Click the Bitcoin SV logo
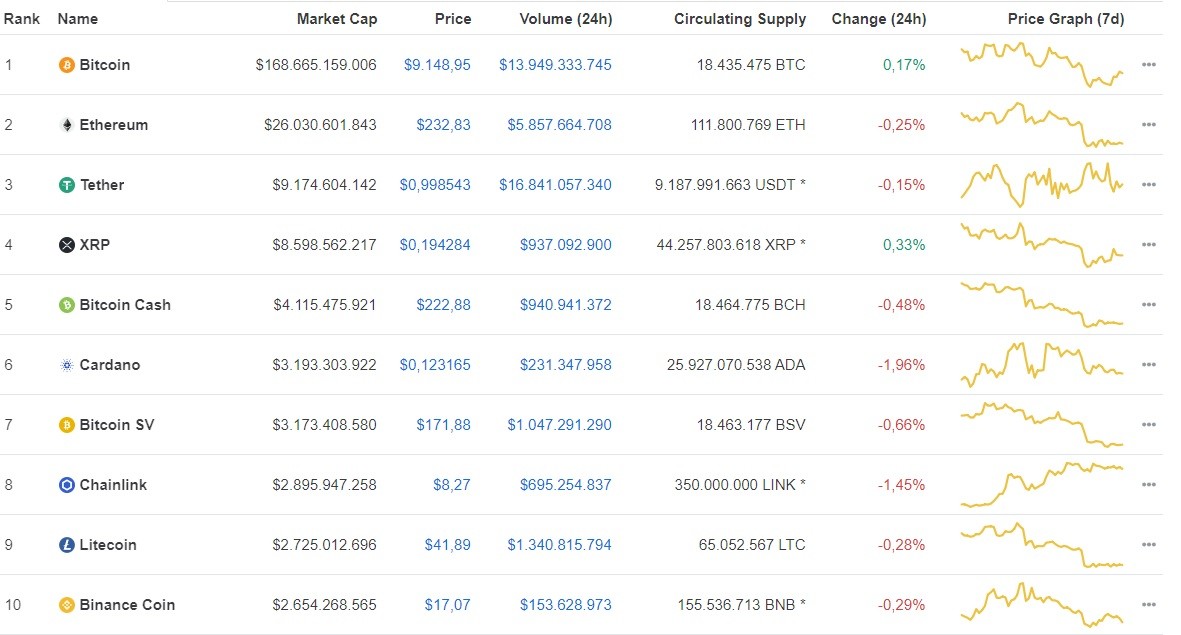 point(66,424)
